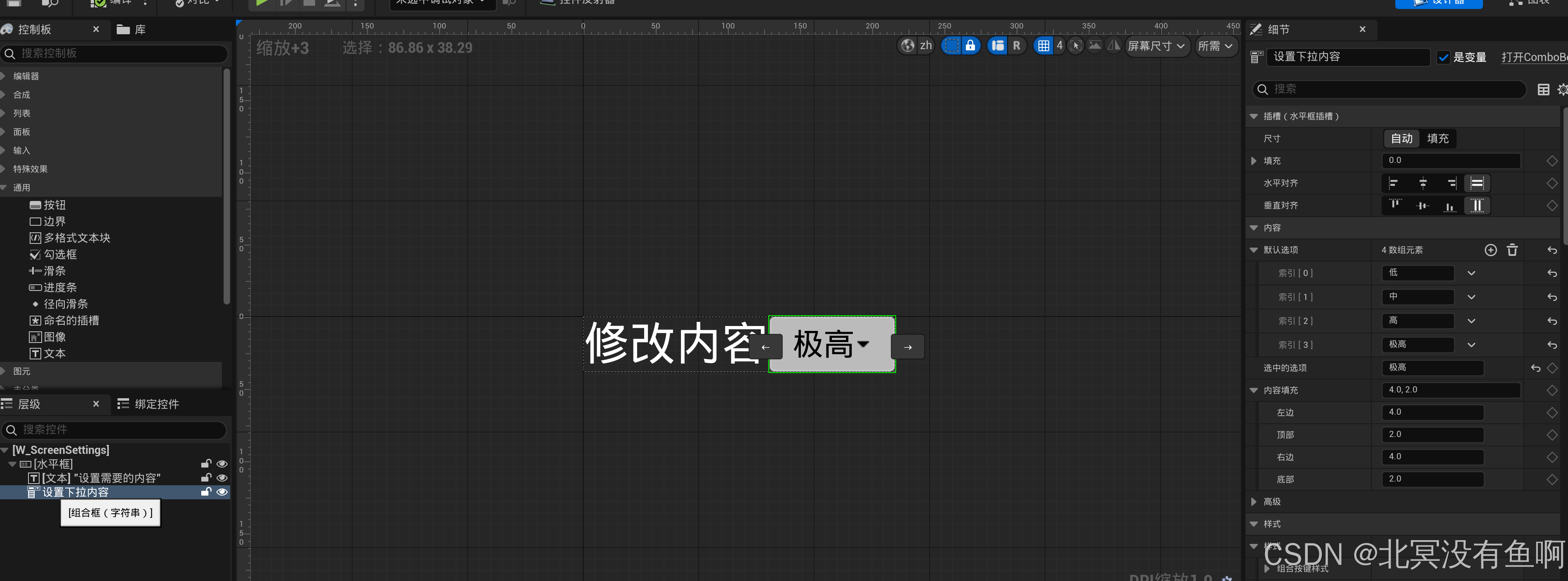Click the right arrow button beside the combo box
The height and width of the screenshot is (581, 1568).
tap(907, 347)
